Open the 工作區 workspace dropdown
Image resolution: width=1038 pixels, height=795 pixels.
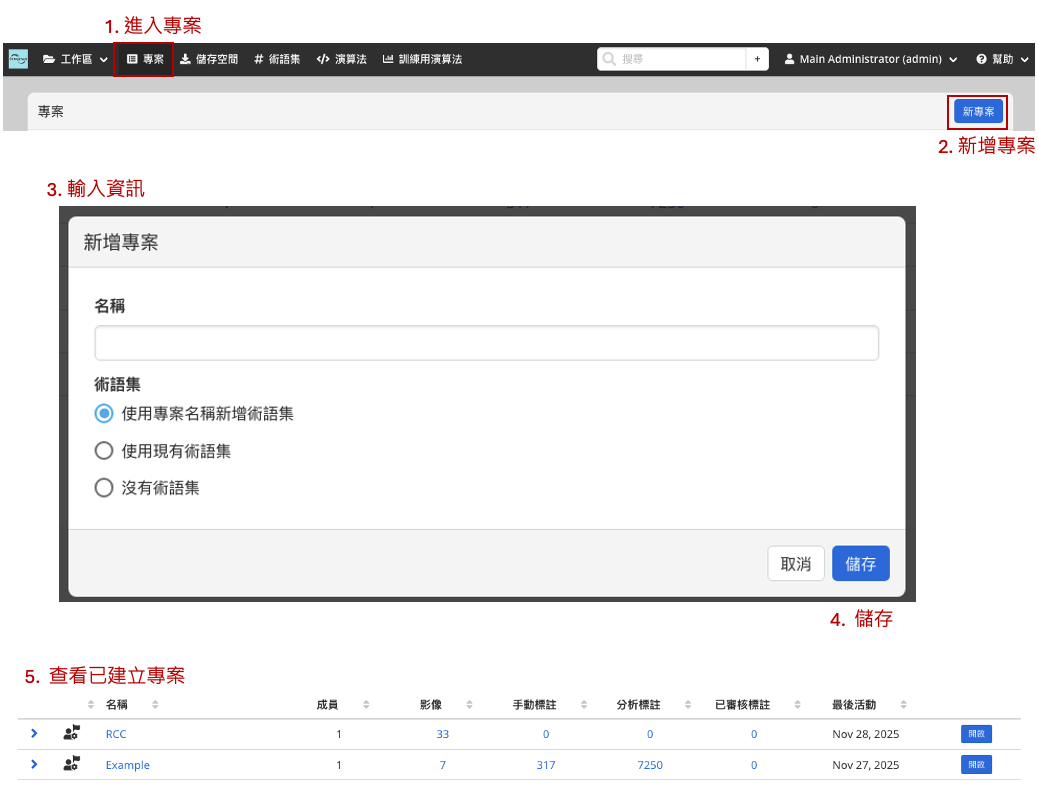click(x=76, y=59)
